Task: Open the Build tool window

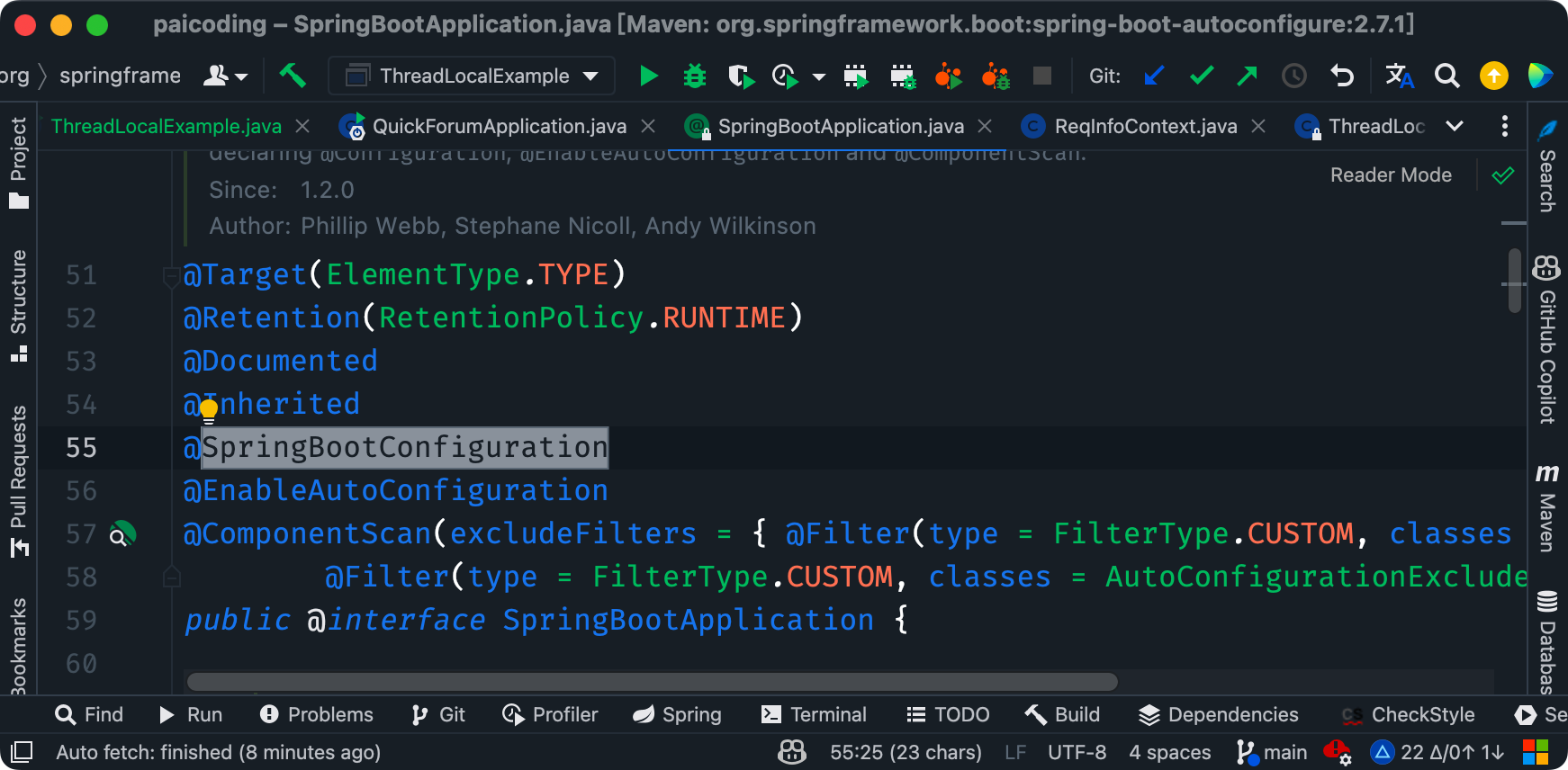Action: coord(1062,714)
